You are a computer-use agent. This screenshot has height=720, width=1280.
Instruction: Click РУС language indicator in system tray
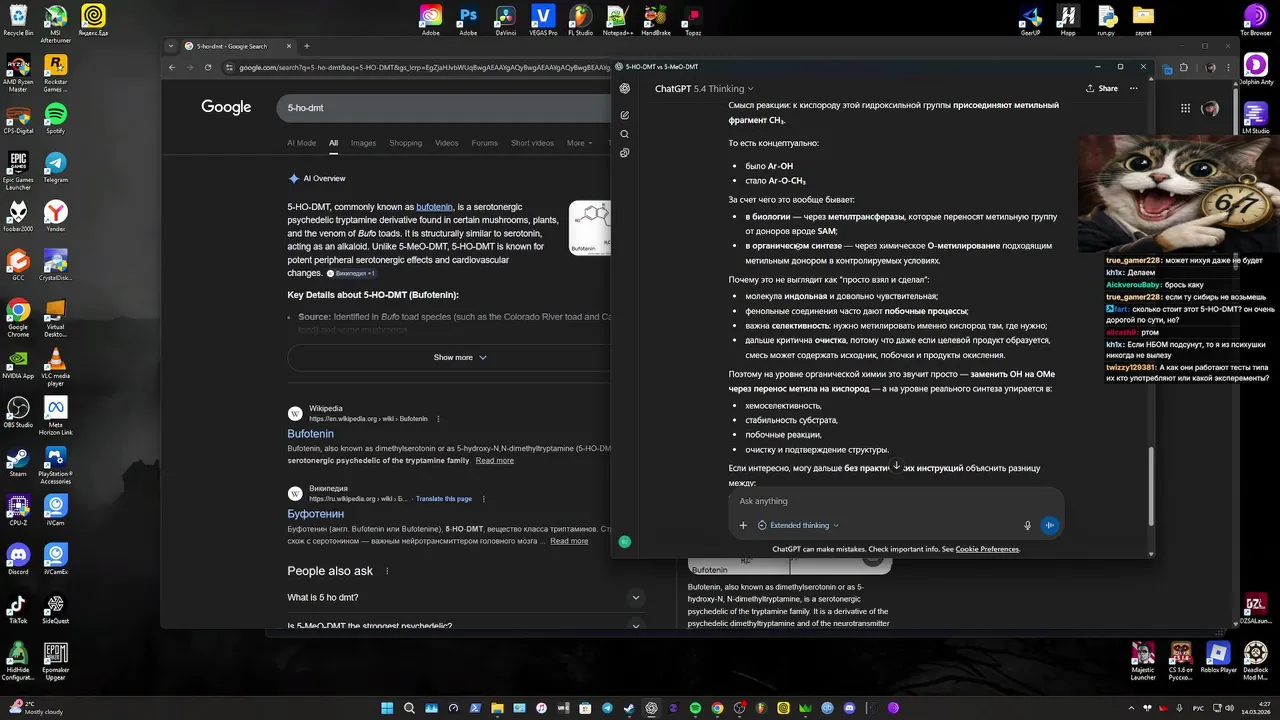(x=1196, y=708)
